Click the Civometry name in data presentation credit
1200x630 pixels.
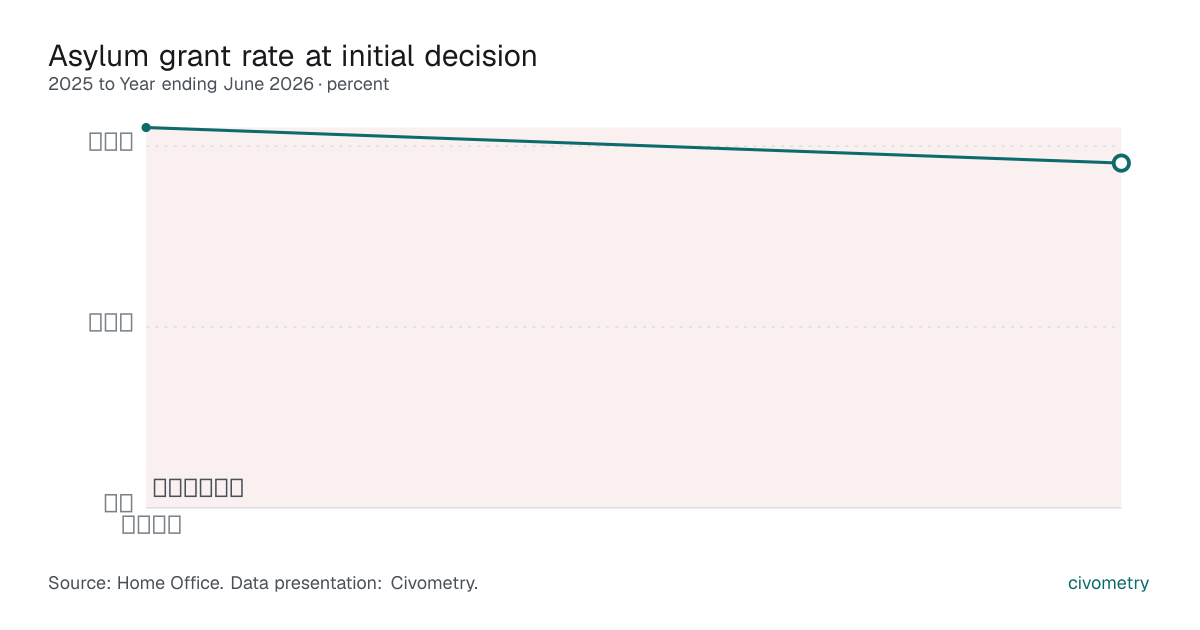click(434, 583)
